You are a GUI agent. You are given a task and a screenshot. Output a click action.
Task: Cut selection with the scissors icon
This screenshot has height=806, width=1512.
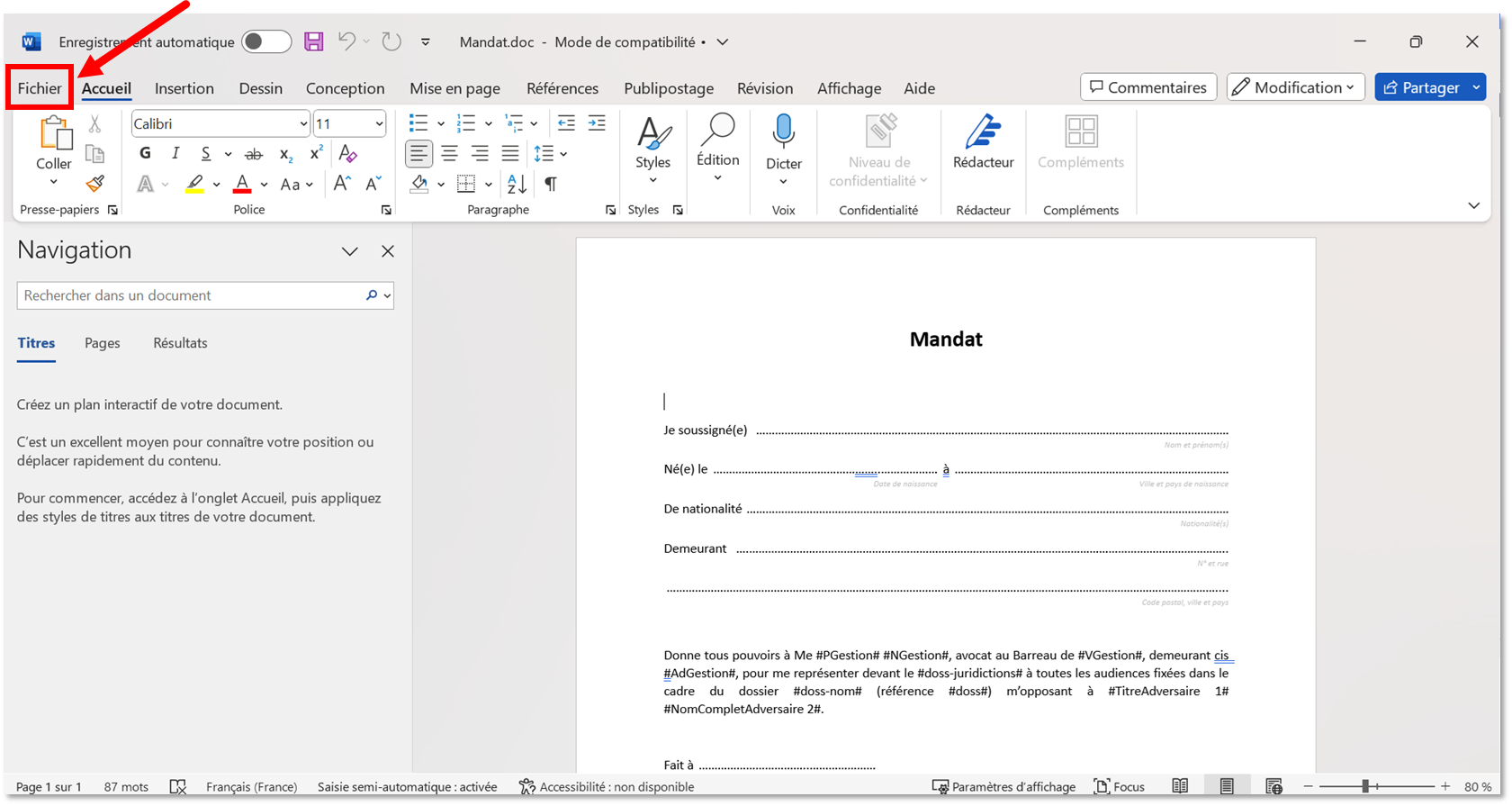94,124
